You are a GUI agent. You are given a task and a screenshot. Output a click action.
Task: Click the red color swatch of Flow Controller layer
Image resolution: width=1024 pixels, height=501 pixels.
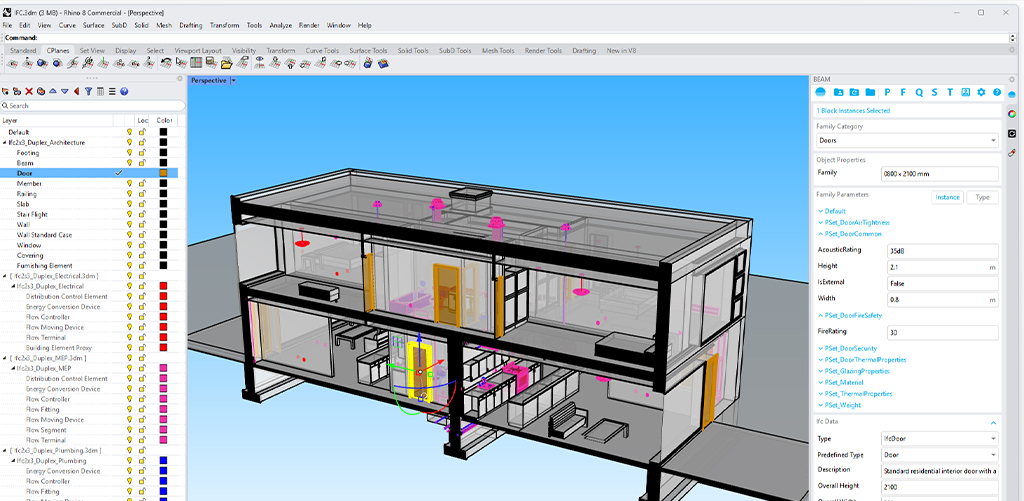coord(163,317)
